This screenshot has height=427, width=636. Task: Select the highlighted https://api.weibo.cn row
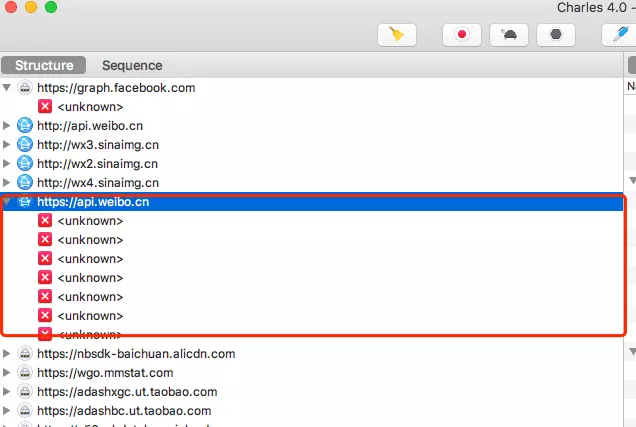click(x=312, y=202)
